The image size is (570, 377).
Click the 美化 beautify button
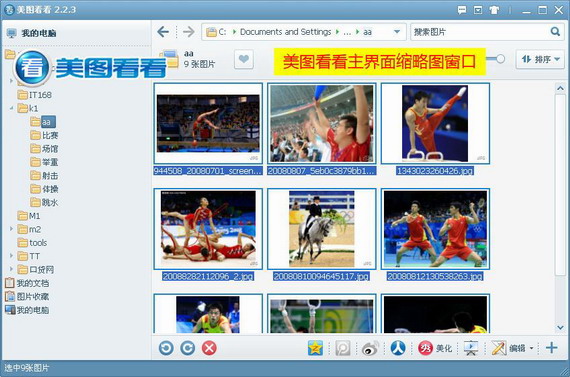point(435,348)
